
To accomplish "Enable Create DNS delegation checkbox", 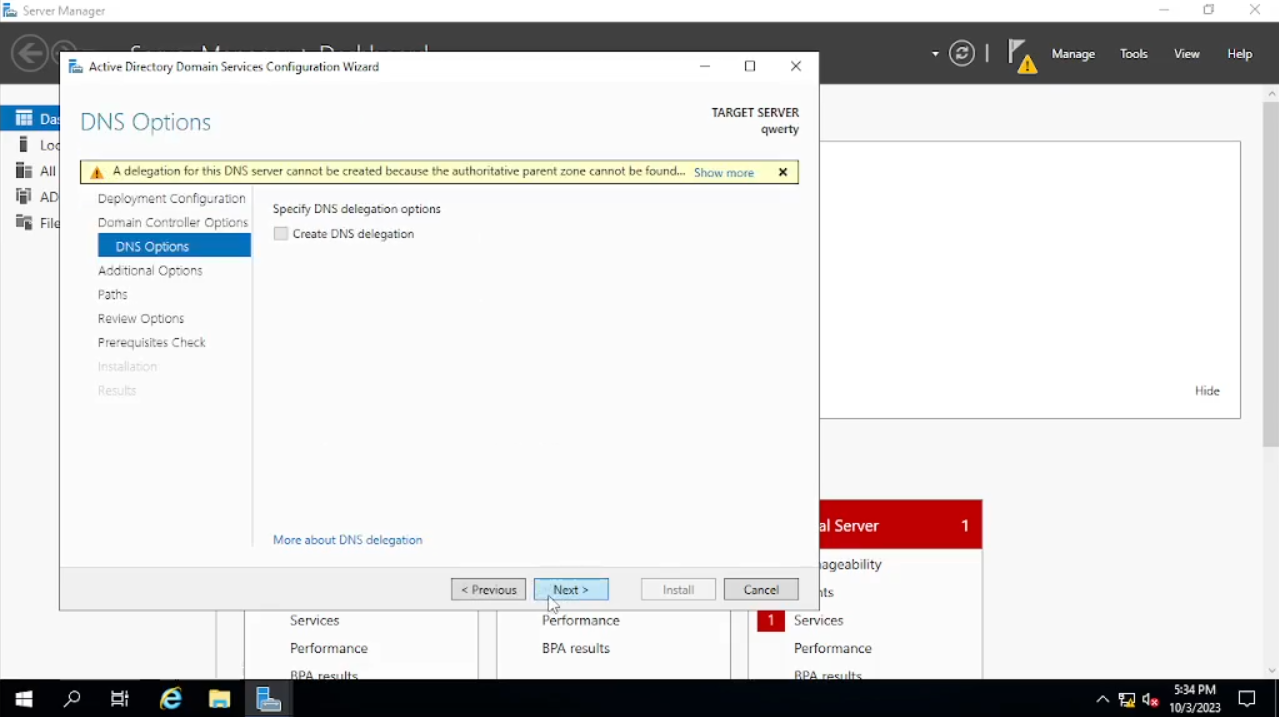I will coord(281,234).
